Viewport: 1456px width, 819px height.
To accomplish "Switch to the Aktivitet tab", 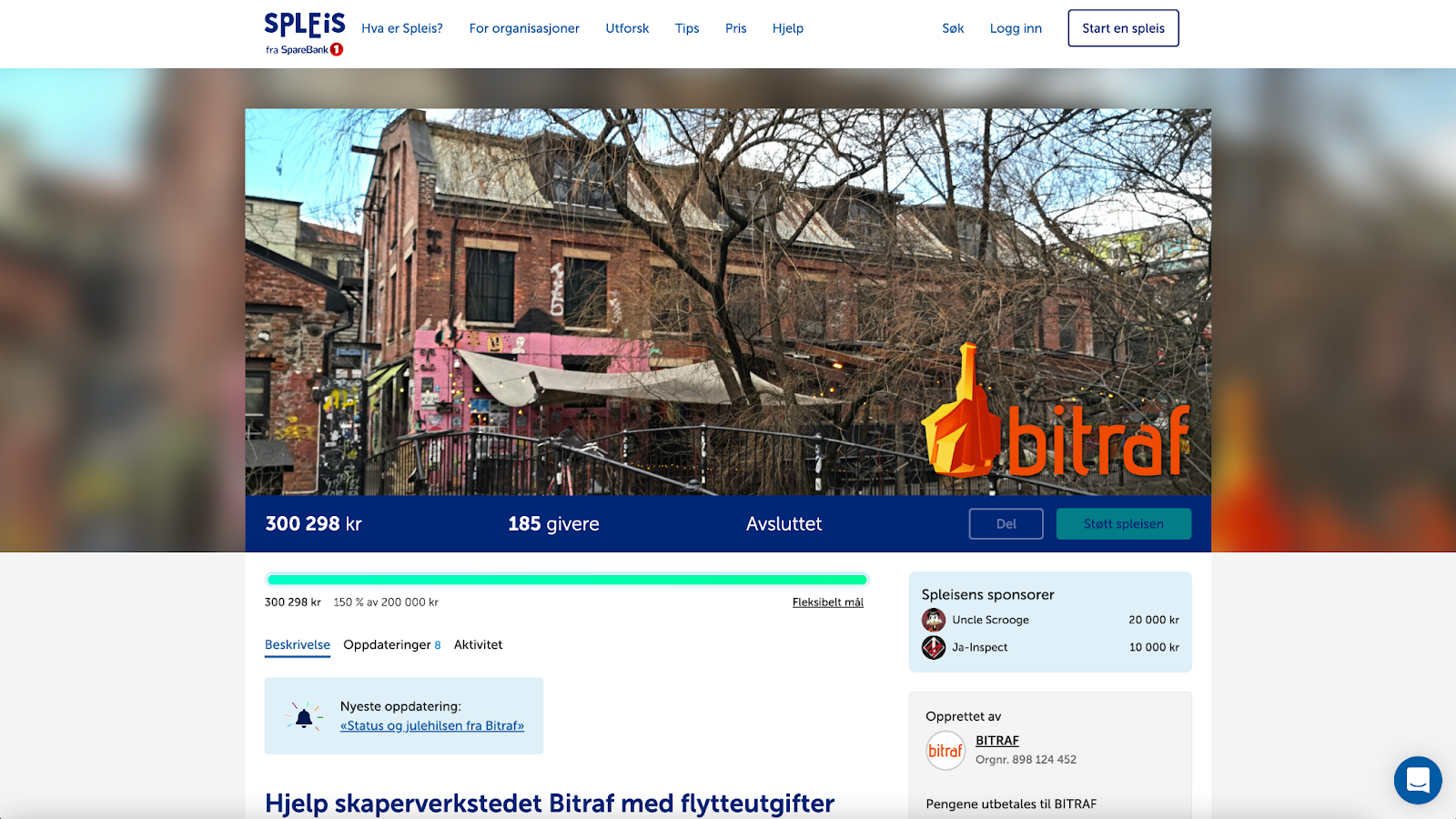I will pyautogui.click(x=478, y=644).
